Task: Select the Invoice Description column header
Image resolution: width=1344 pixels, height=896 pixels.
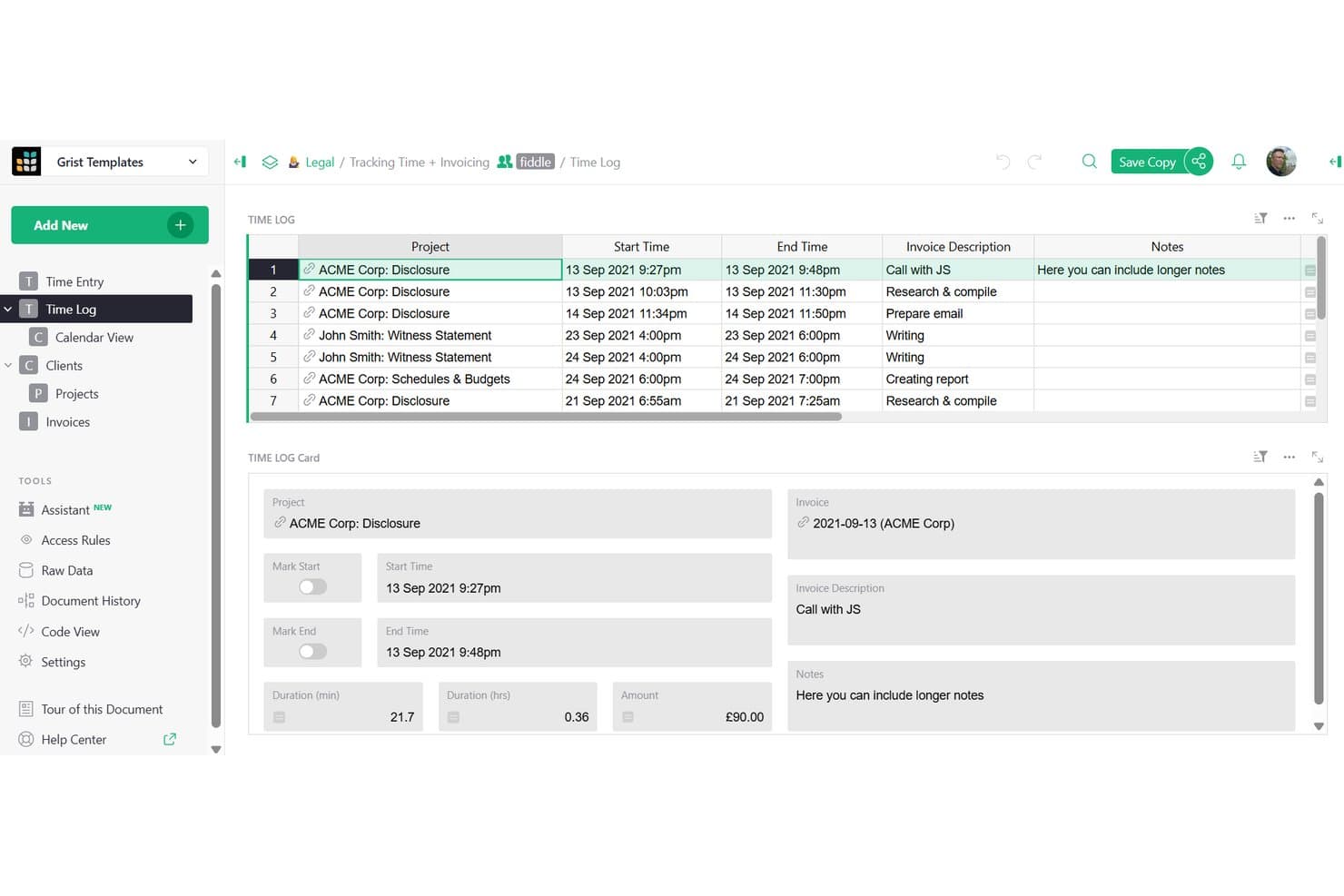Action: [x=958, y=247]
